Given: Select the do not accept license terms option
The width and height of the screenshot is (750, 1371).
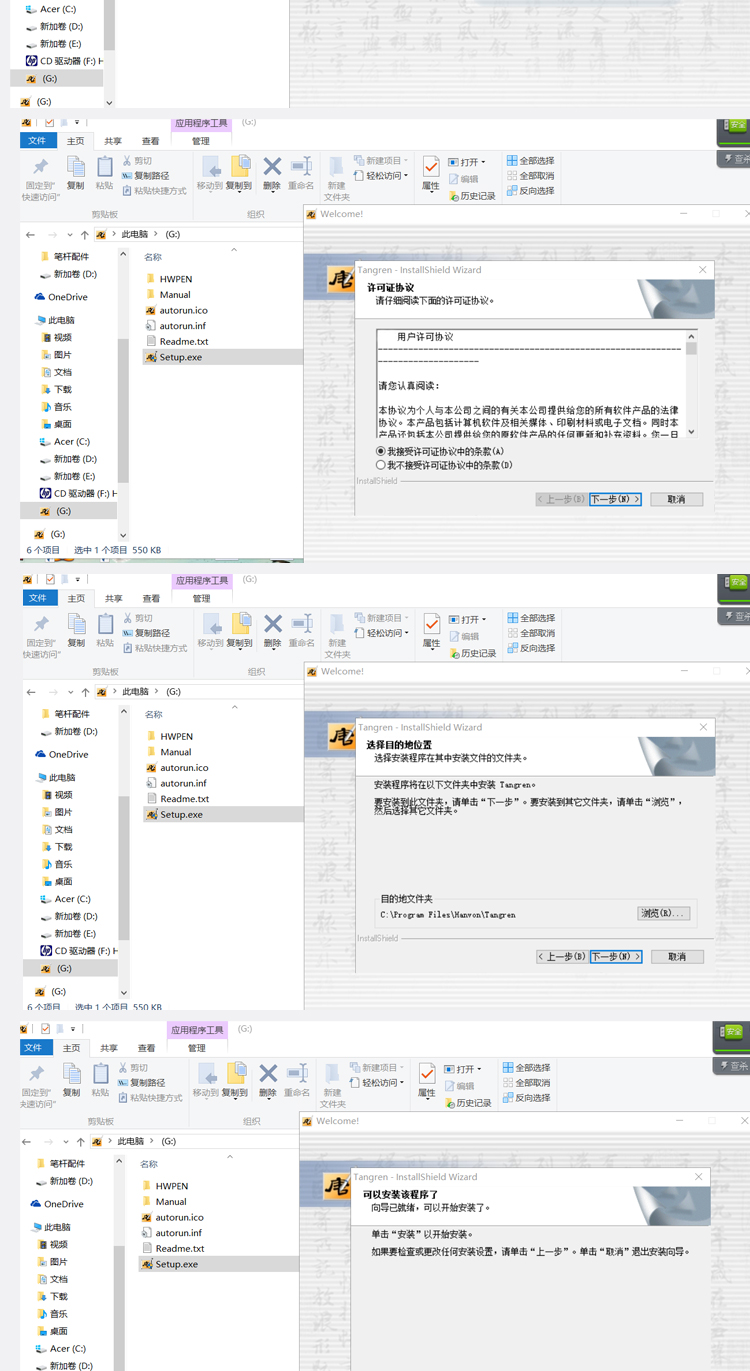Looking at the screenshot, I should [x=381, y=465].
